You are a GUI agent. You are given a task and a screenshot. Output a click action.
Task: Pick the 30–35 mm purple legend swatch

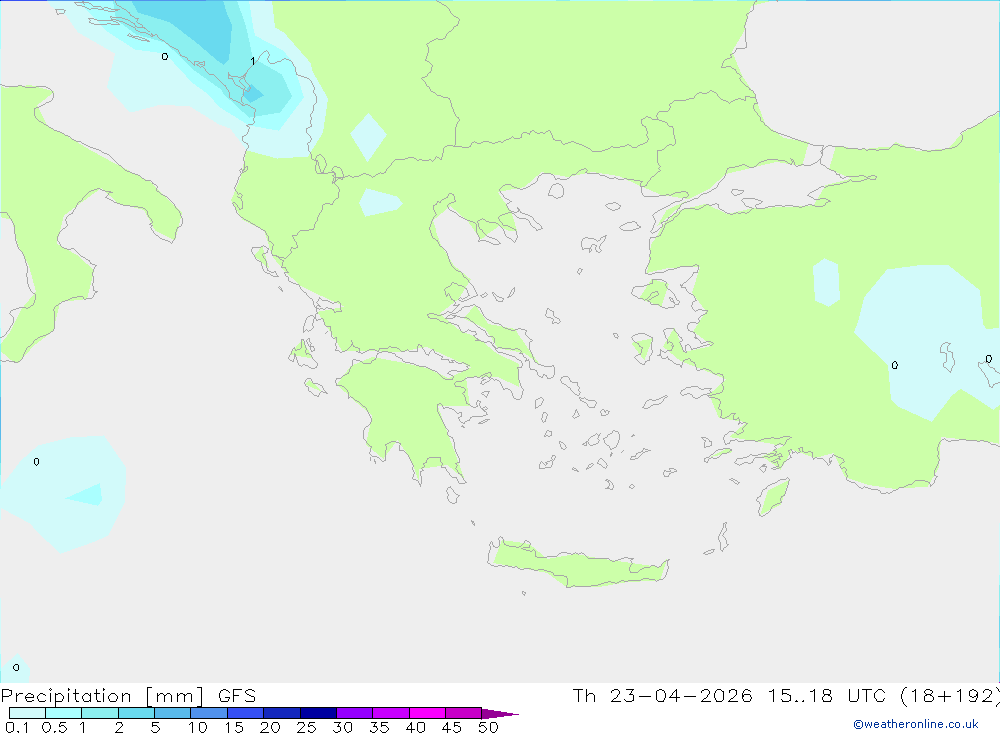click(354, 713)
